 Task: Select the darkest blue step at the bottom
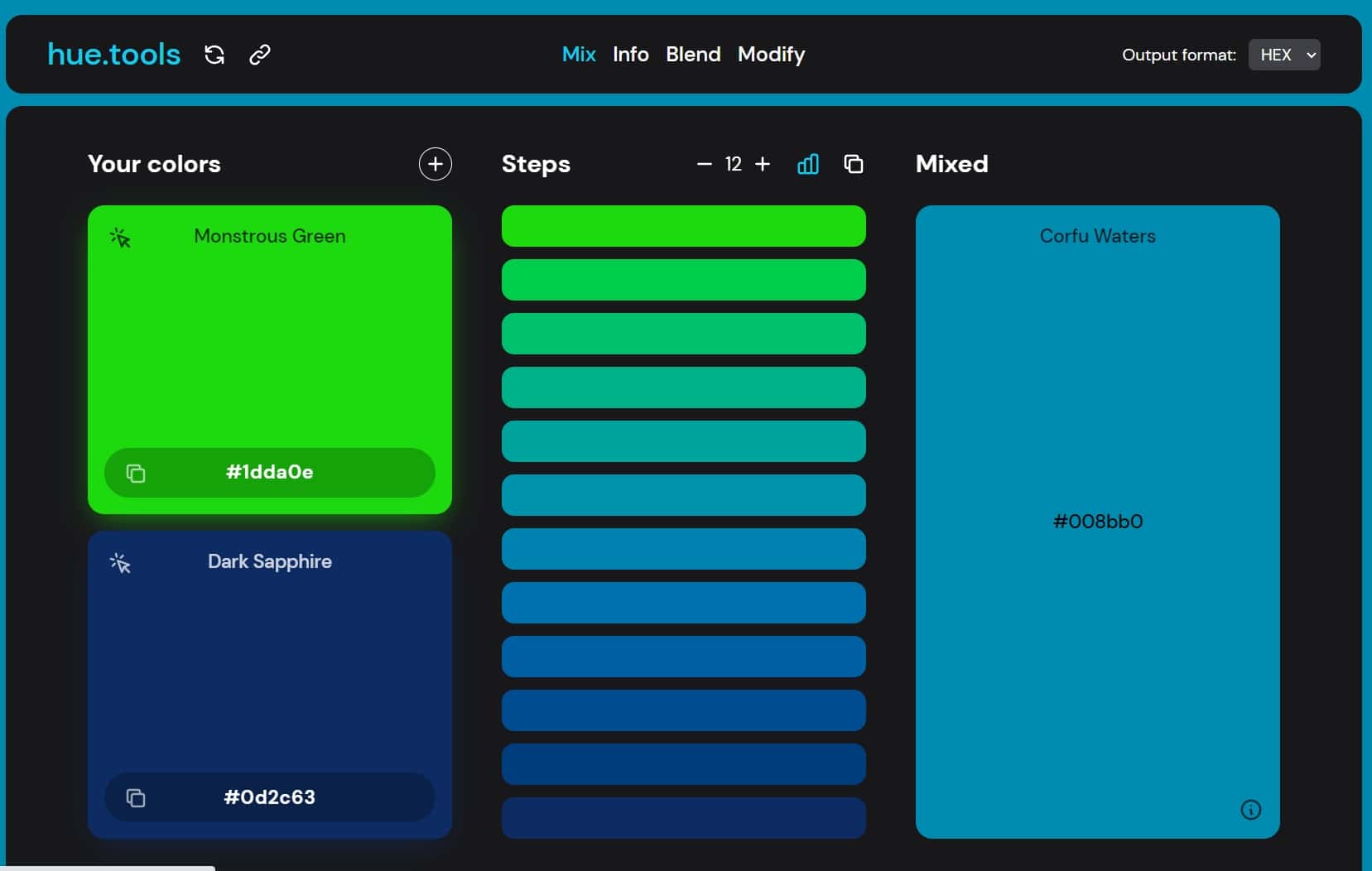click(x=684, y=818)
